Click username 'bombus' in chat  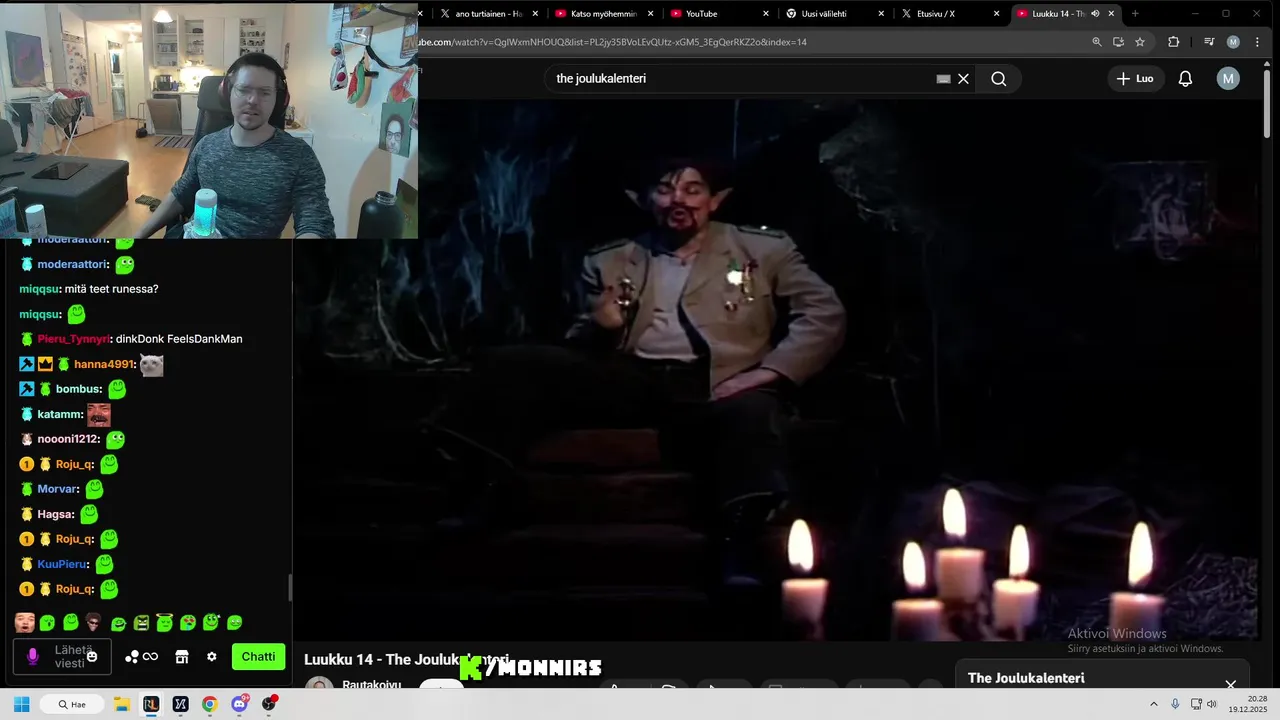pos(78,389)
